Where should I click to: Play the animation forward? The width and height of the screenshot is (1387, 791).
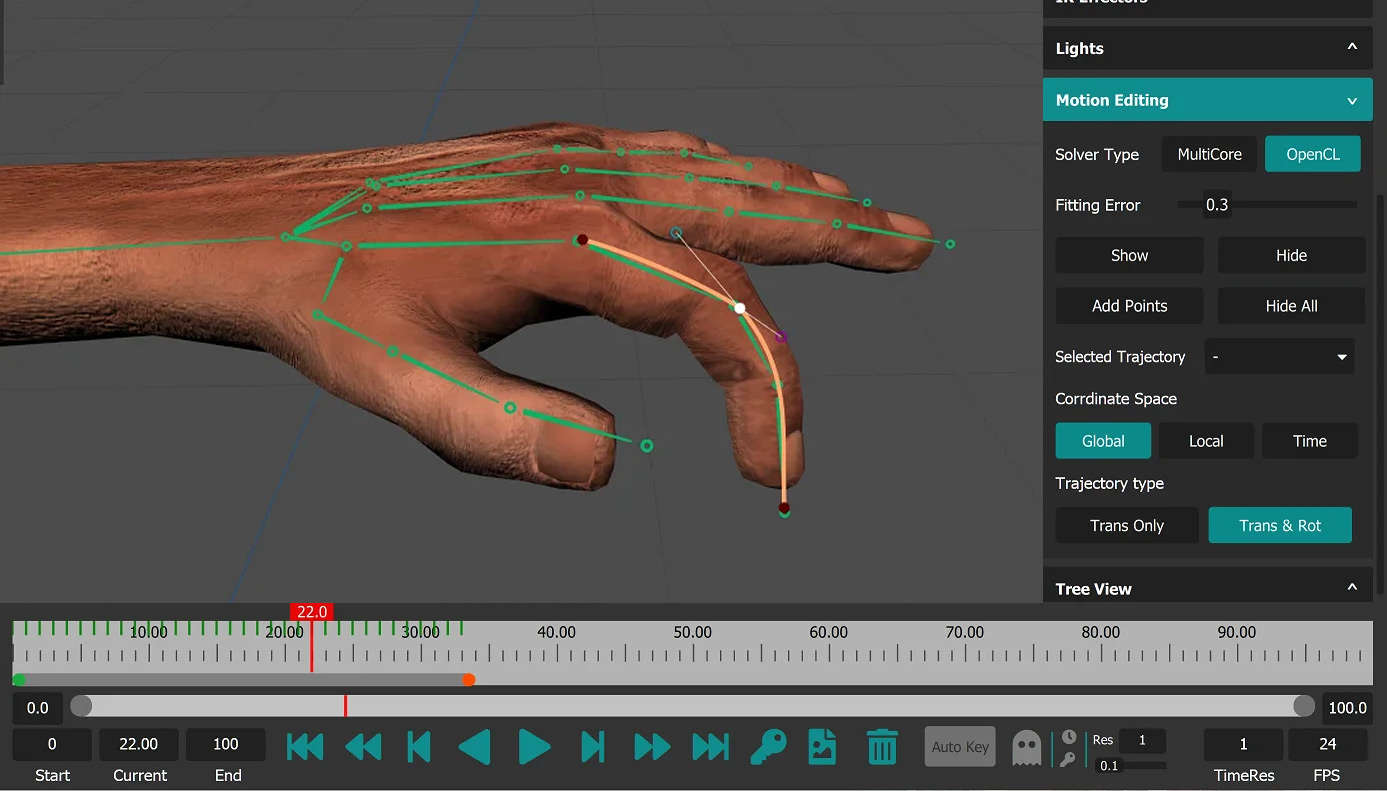(x=535, y=747)
